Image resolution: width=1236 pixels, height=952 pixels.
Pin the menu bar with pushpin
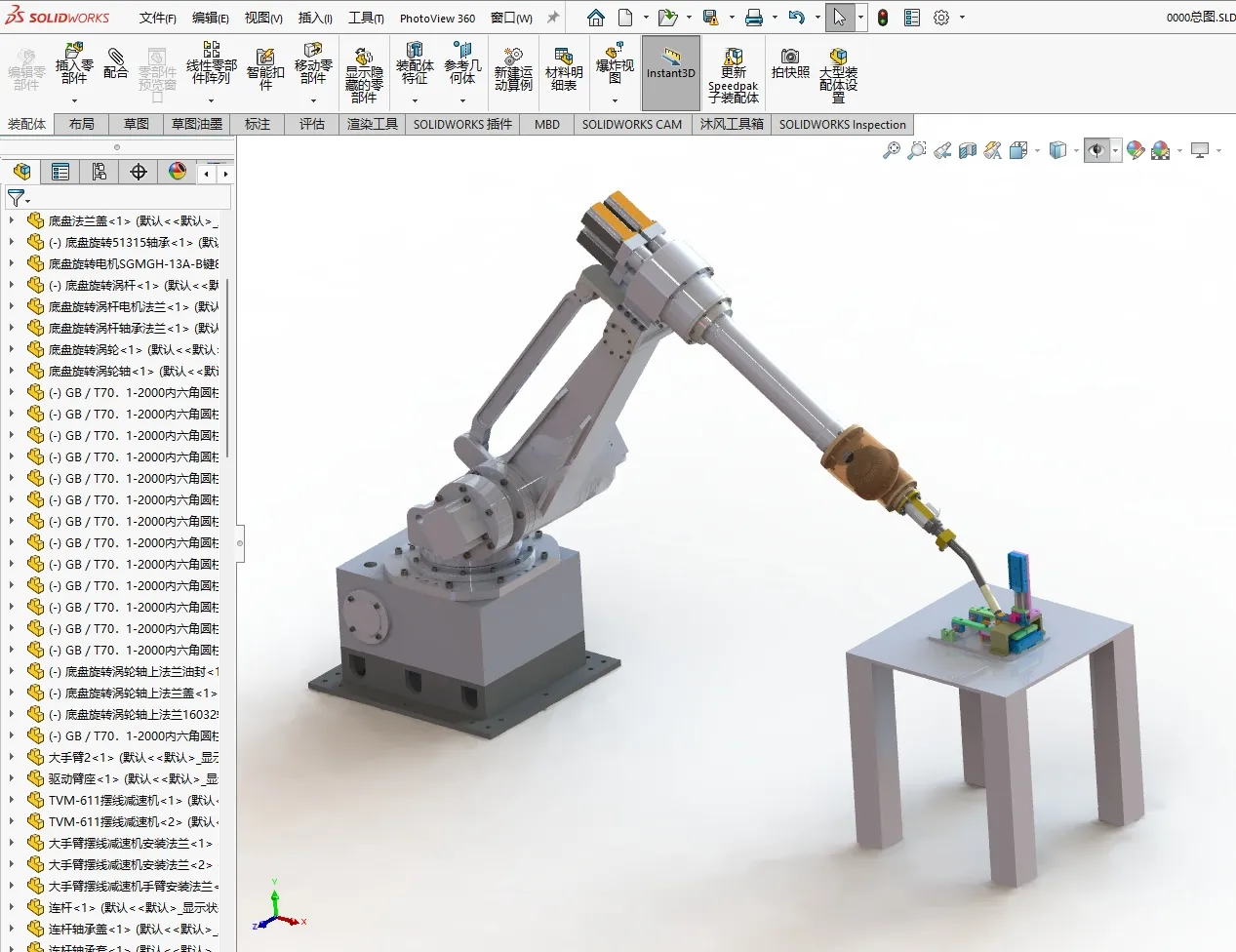pos(553,18)
